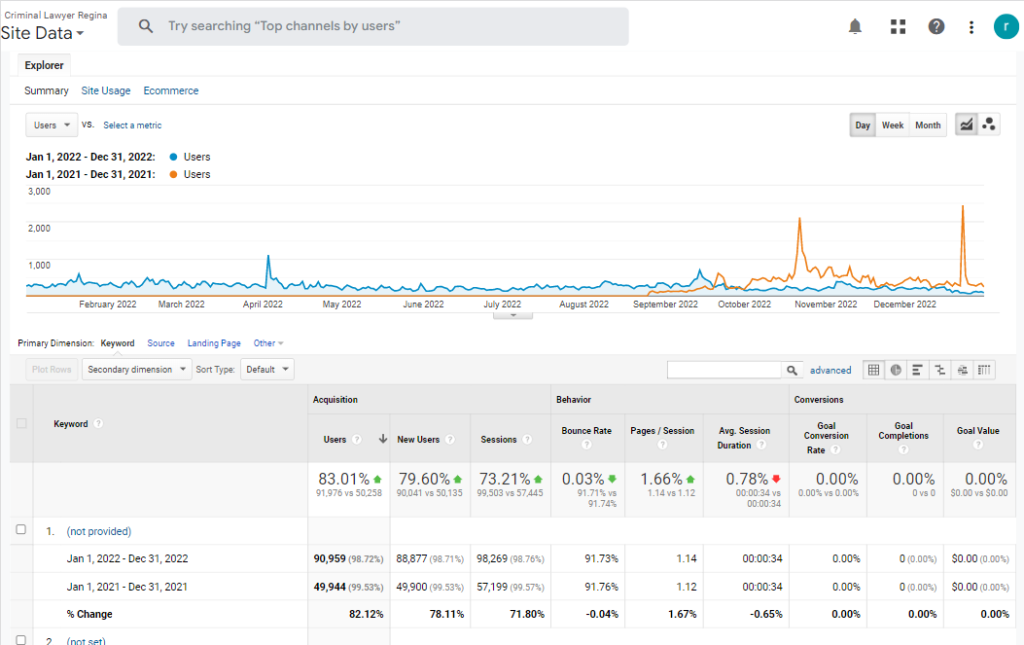
Task: Click the table search magnifier button
Action: (792, 370)
